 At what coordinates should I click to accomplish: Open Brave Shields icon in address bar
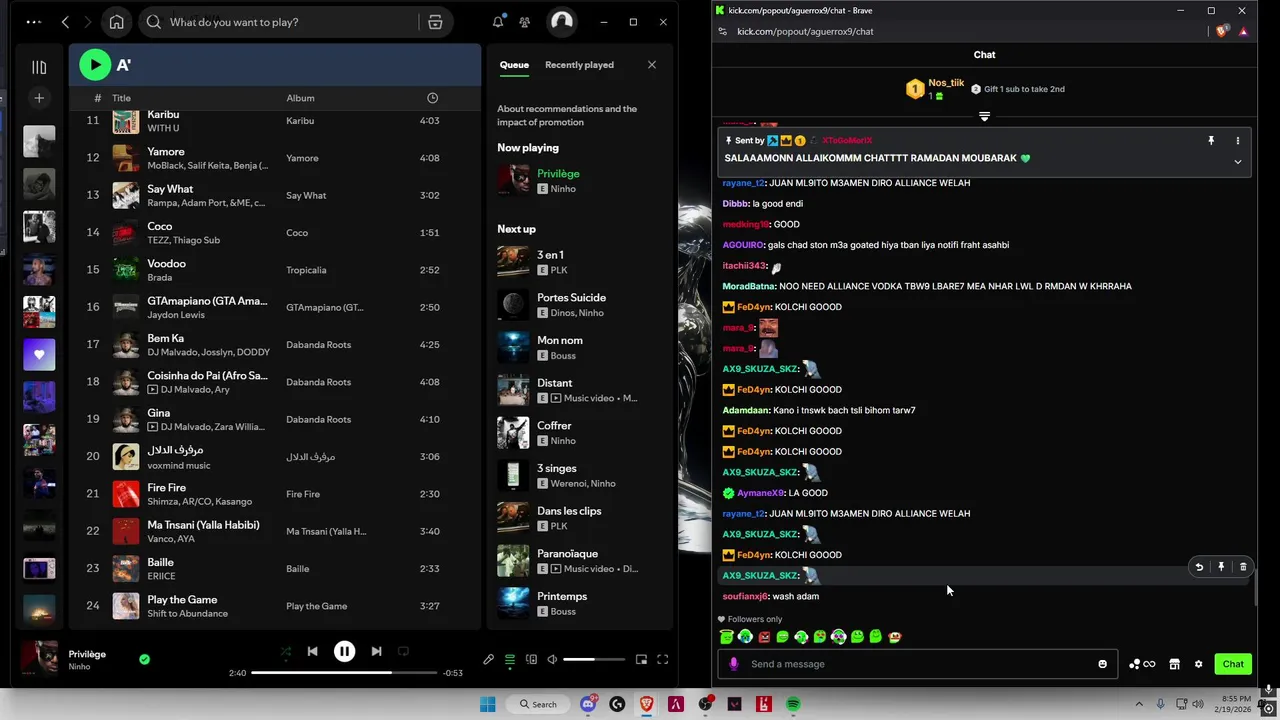(x=1222, y=31)
